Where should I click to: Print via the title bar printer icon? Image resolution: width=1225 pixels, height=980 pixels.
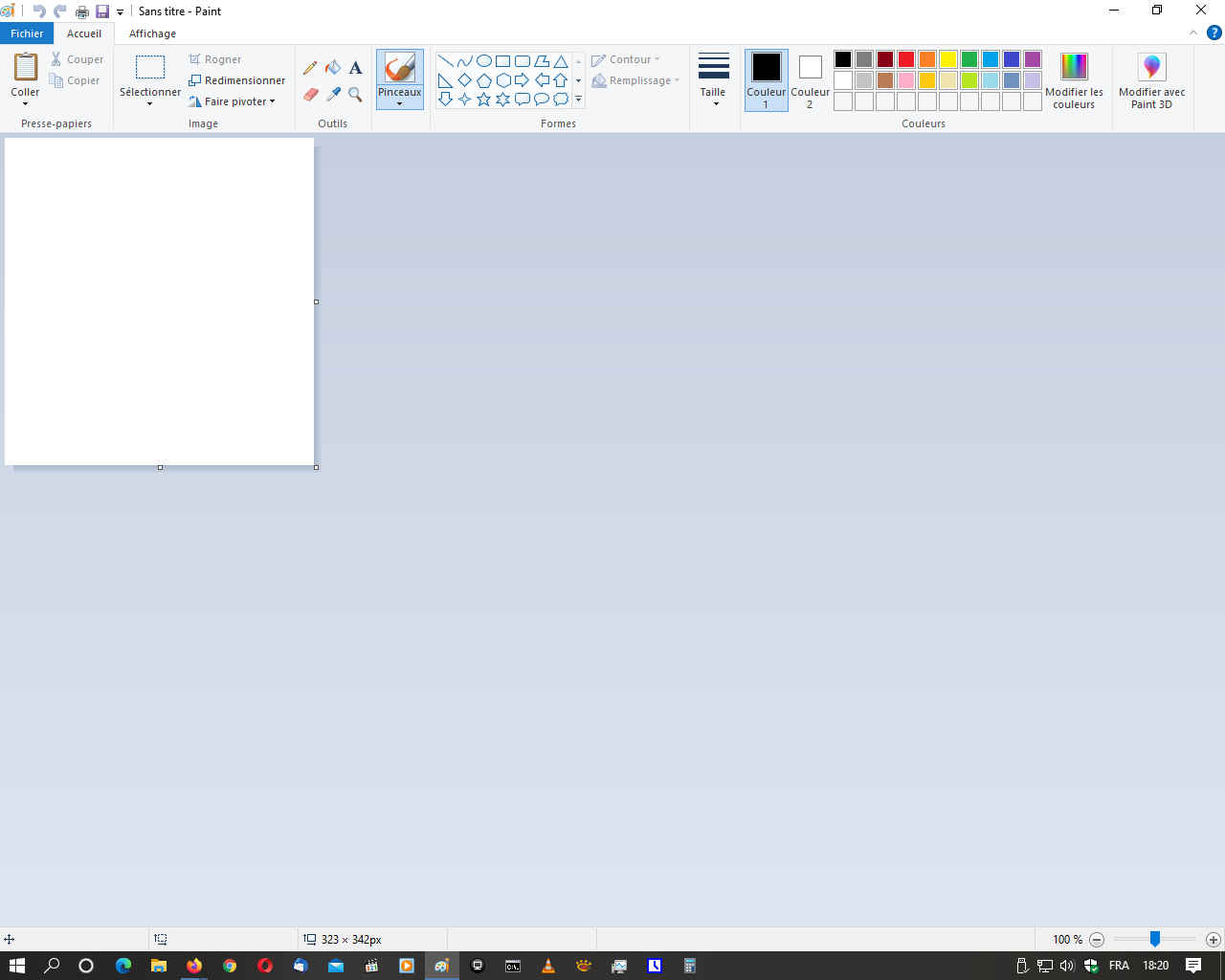click(82, 11)
